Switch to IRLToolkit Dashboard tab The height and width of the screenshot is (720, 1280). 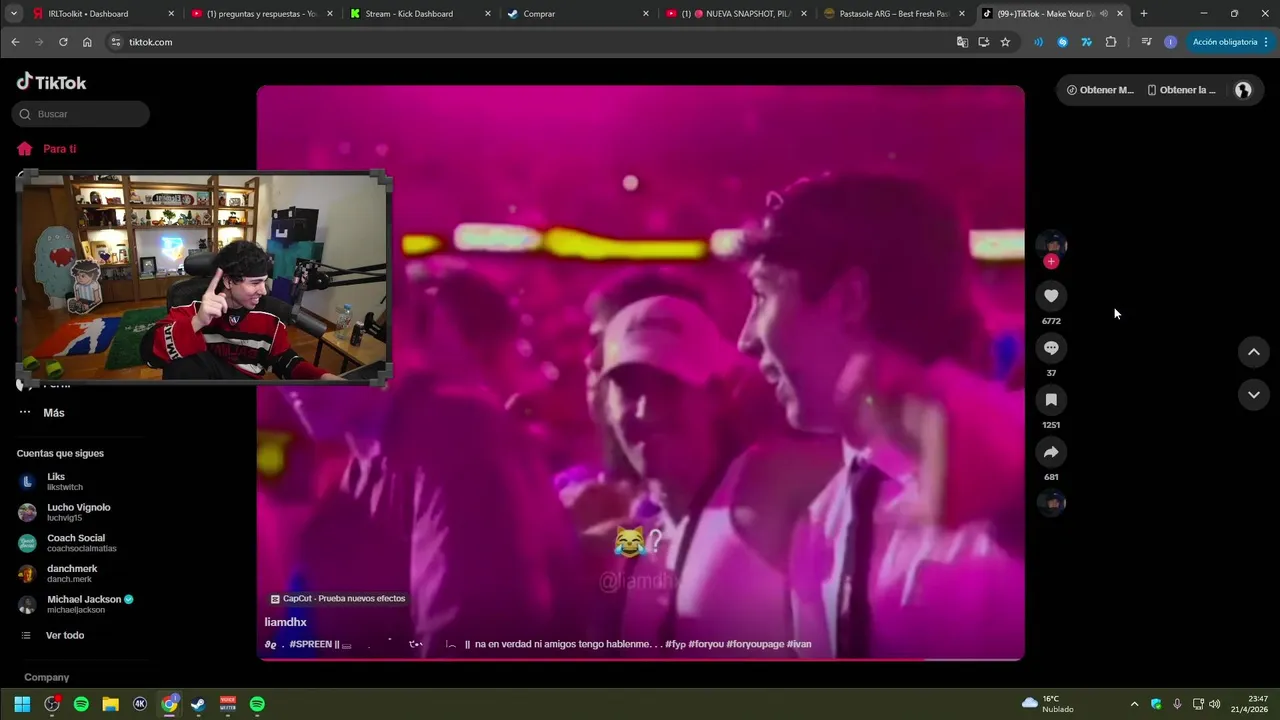[x=105, y=14]
